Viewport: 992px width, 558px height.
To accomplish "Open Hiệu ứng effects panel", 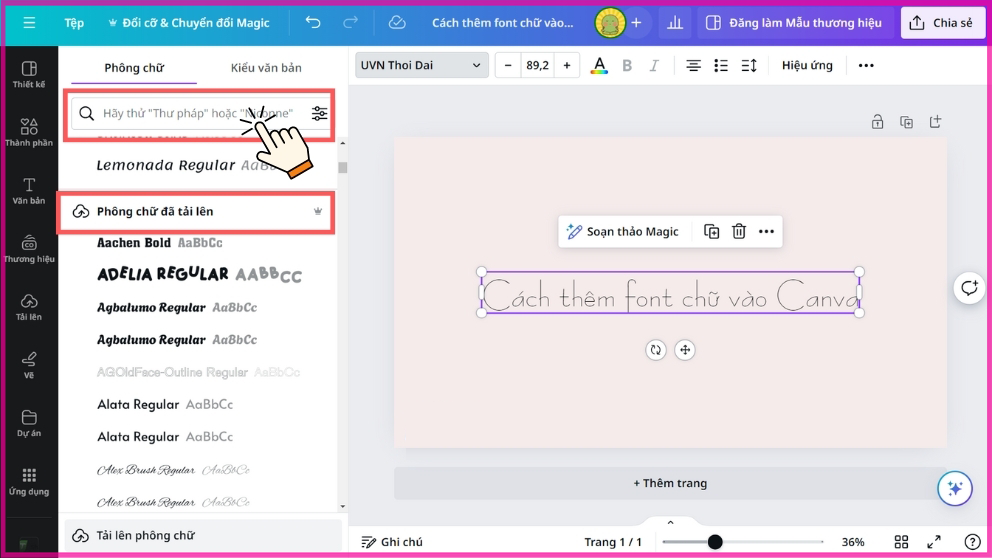I will point(807,65).
